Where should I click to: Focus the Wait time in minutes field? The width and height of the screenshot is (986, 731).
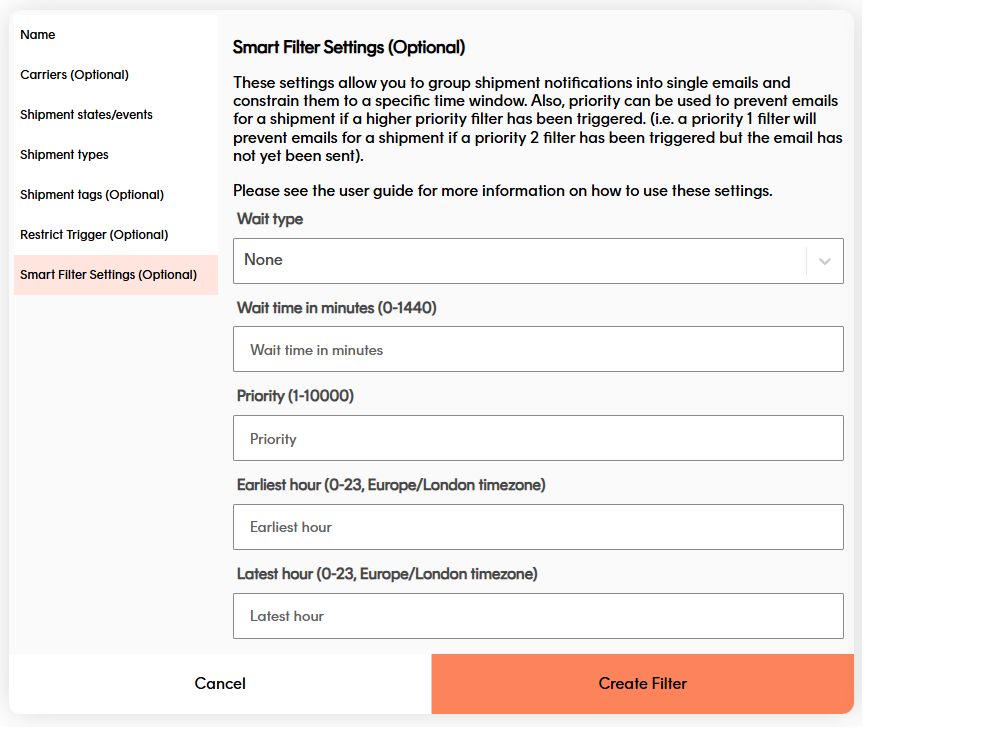click(x=538, y=350)
